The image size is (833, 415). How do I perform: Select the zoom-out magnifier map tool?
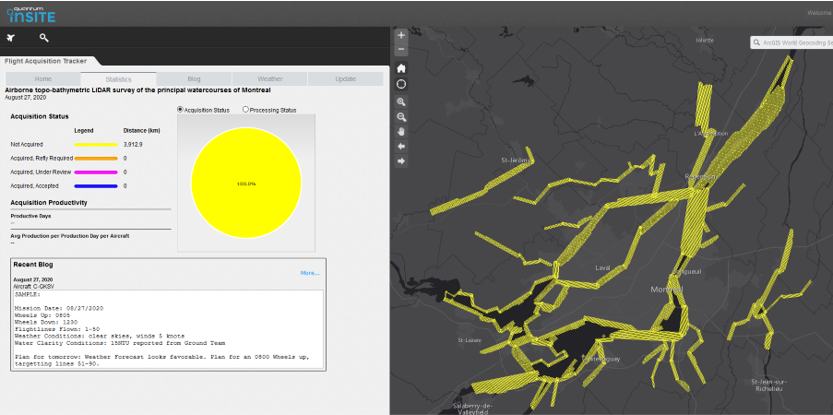401,117
